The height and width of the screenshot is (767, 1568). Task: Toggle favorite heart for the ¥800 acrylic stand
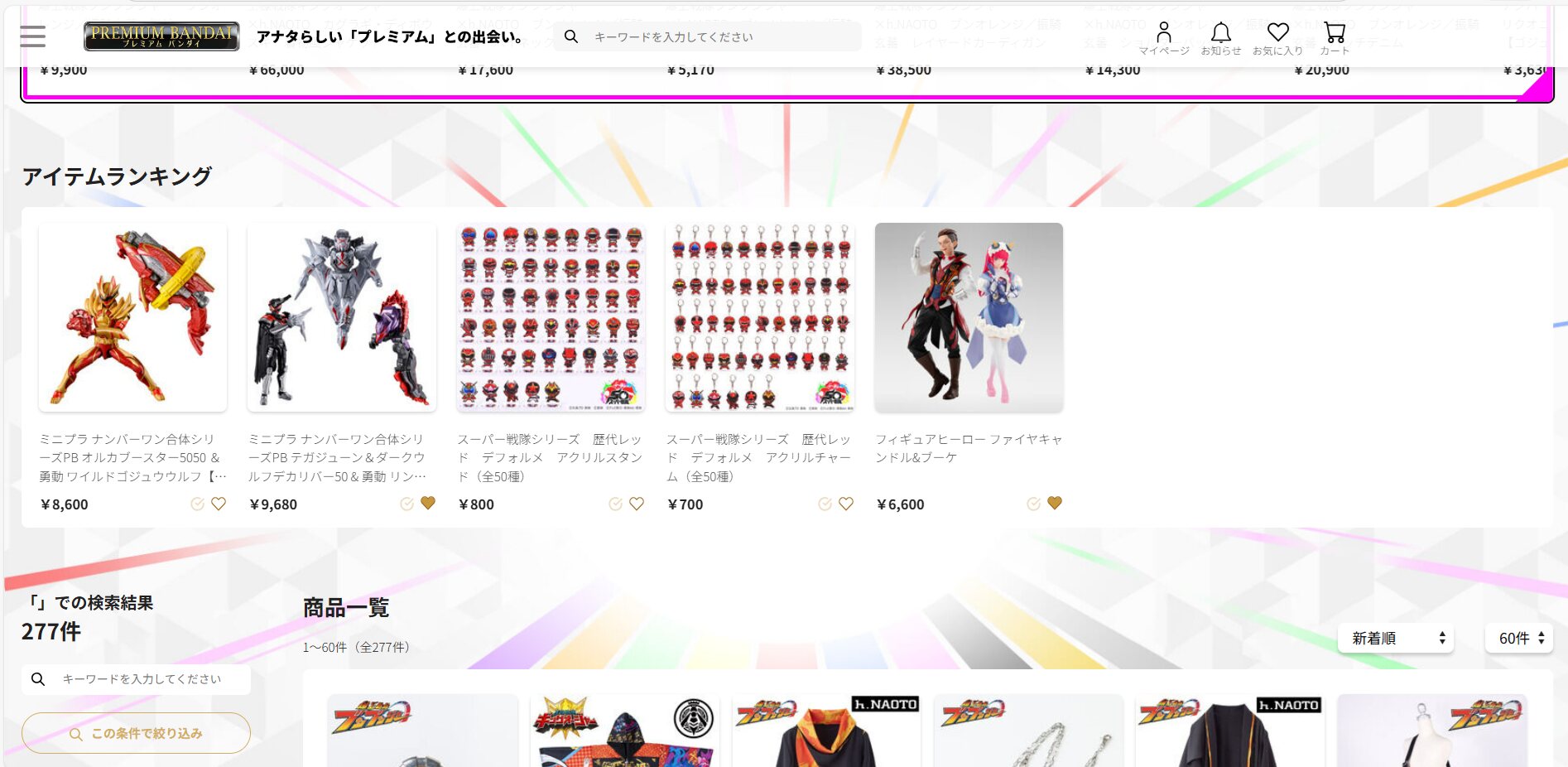coord(637,504)
